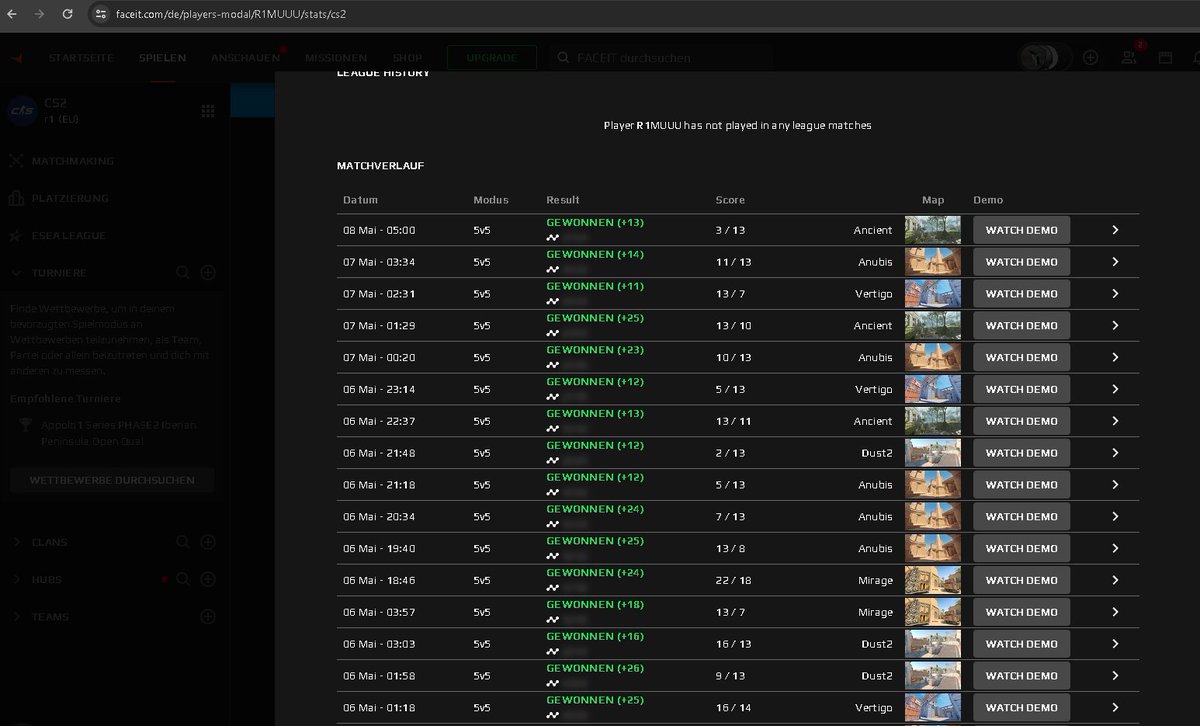Open the Spielen tab
This screenshot has height=726, width=1200.
coord(162,58)
